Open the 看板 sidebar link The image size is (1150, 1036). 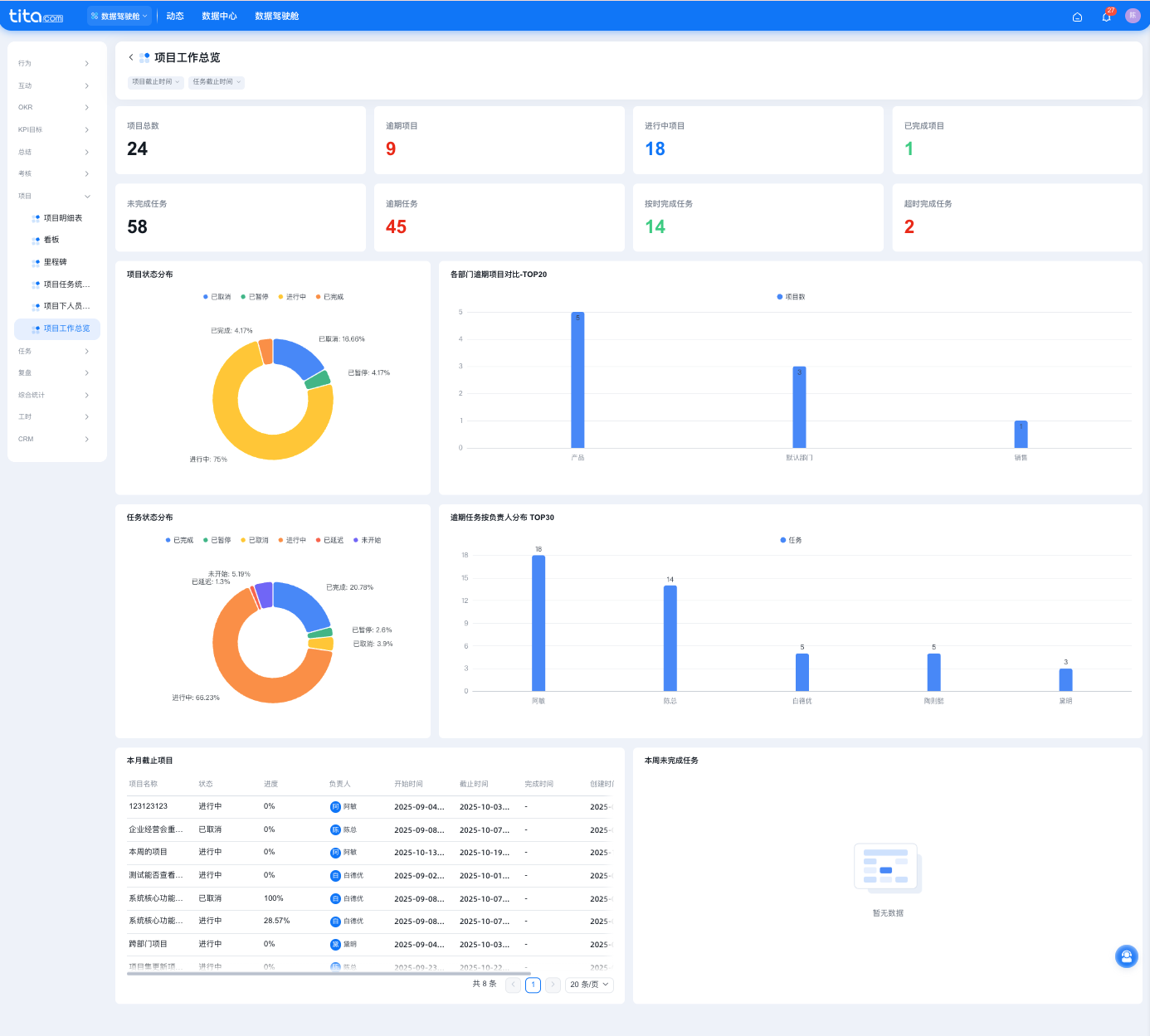(x=51, y=240)
